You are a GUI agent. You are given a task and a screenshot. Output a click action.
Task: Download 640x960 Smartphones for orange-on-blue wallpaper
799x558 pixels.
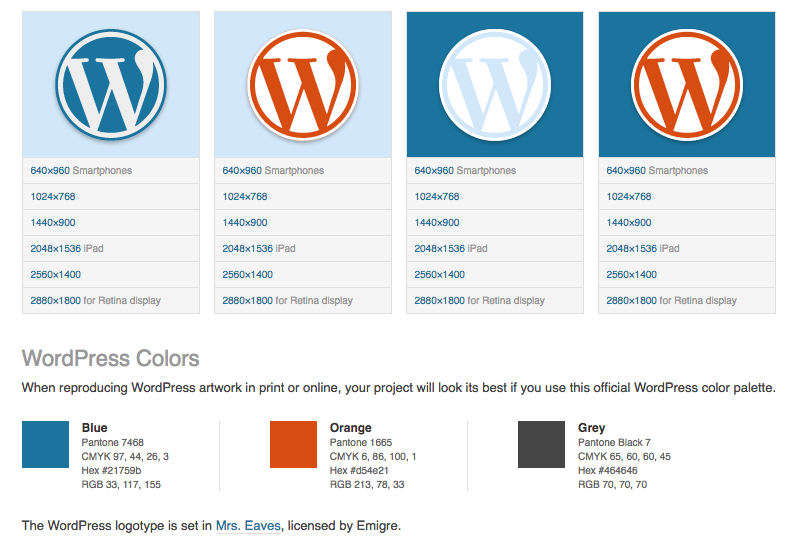pyautogui.click(x=626, y=171)
